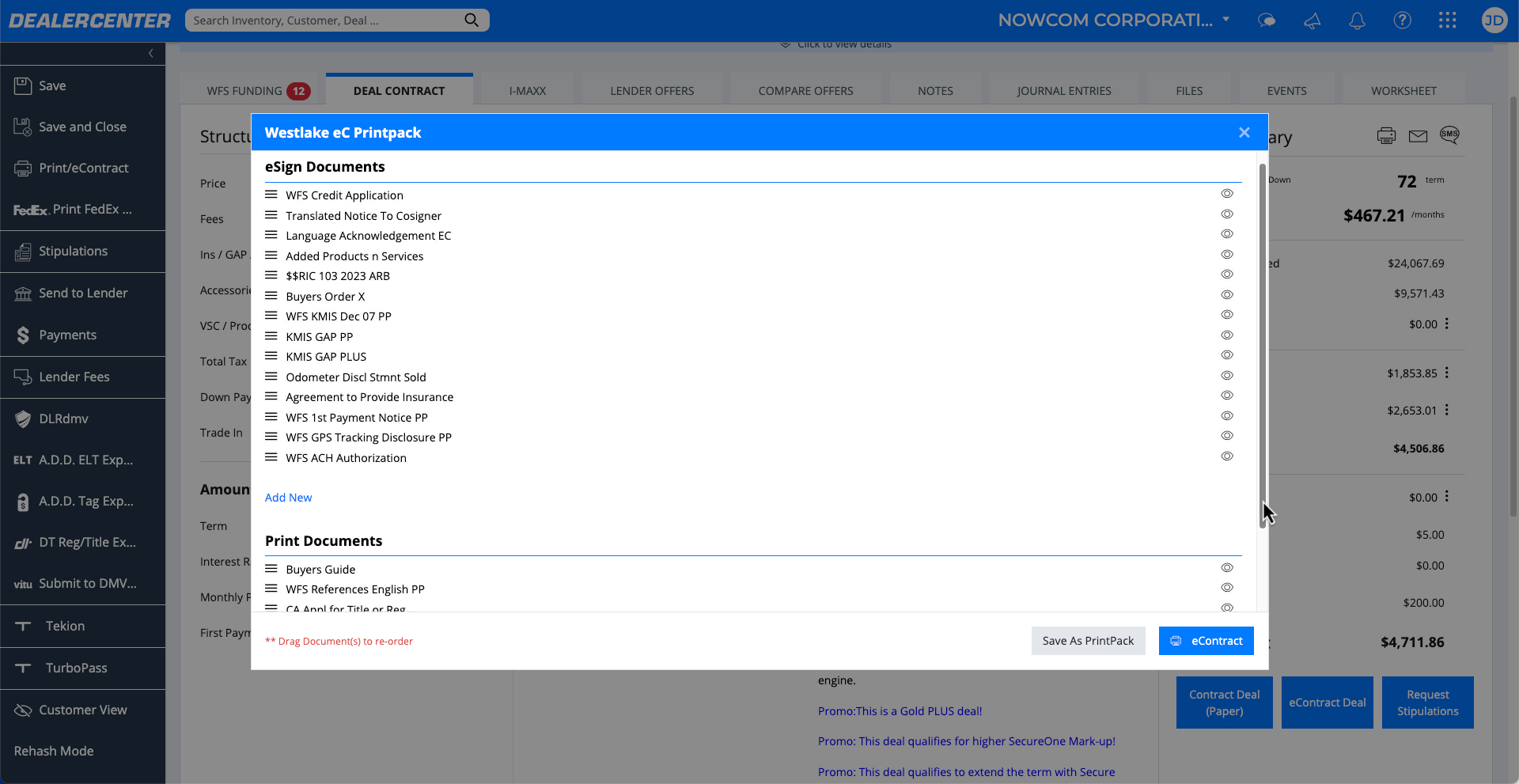Preview $$RIC 103 2023 ARB document
Viewport: 1519px width, 784px height.
tap(1226, 275)
